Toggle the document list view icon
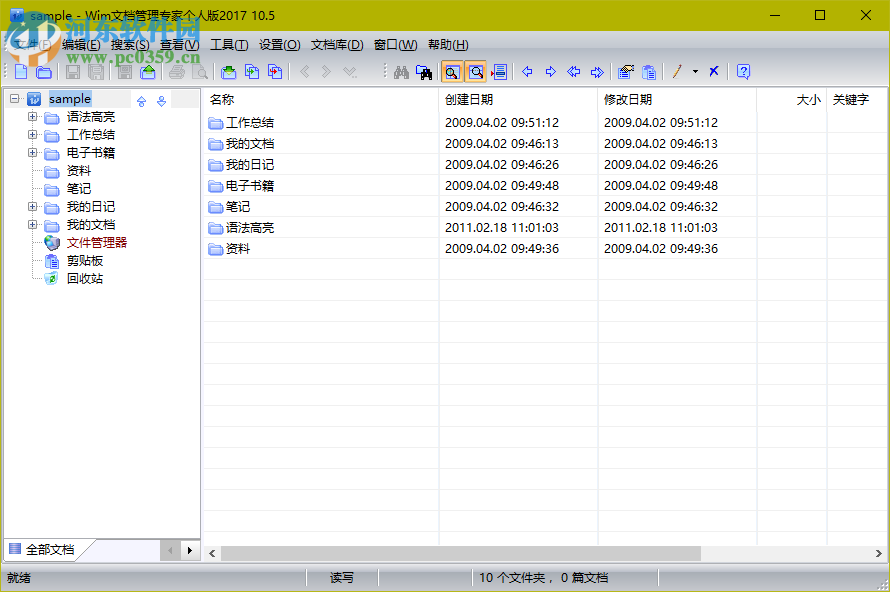 point(500,71)
